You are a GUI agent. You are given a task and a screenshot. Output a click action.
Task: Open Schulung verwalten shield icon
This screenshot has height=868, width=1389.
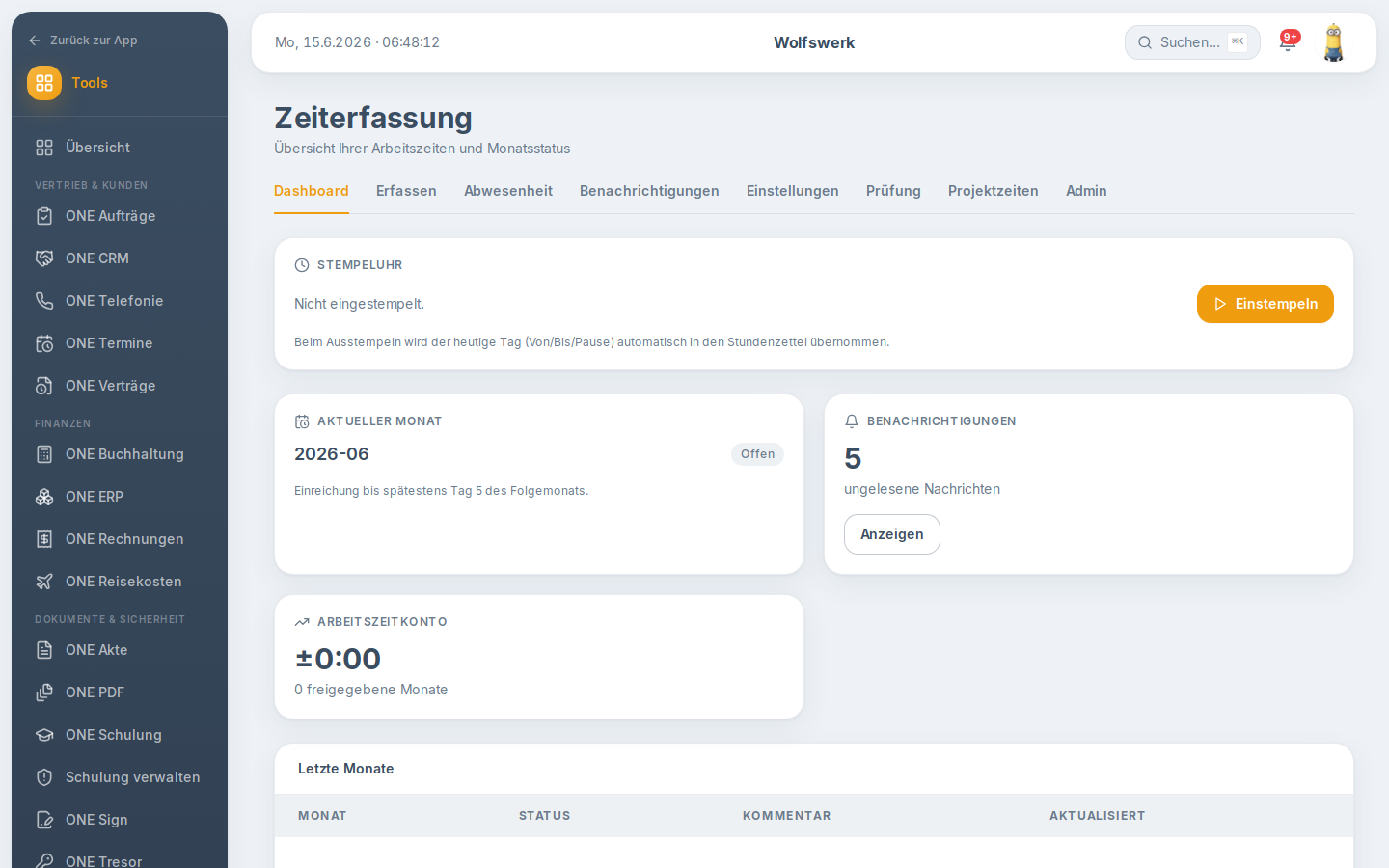point(44,777)
